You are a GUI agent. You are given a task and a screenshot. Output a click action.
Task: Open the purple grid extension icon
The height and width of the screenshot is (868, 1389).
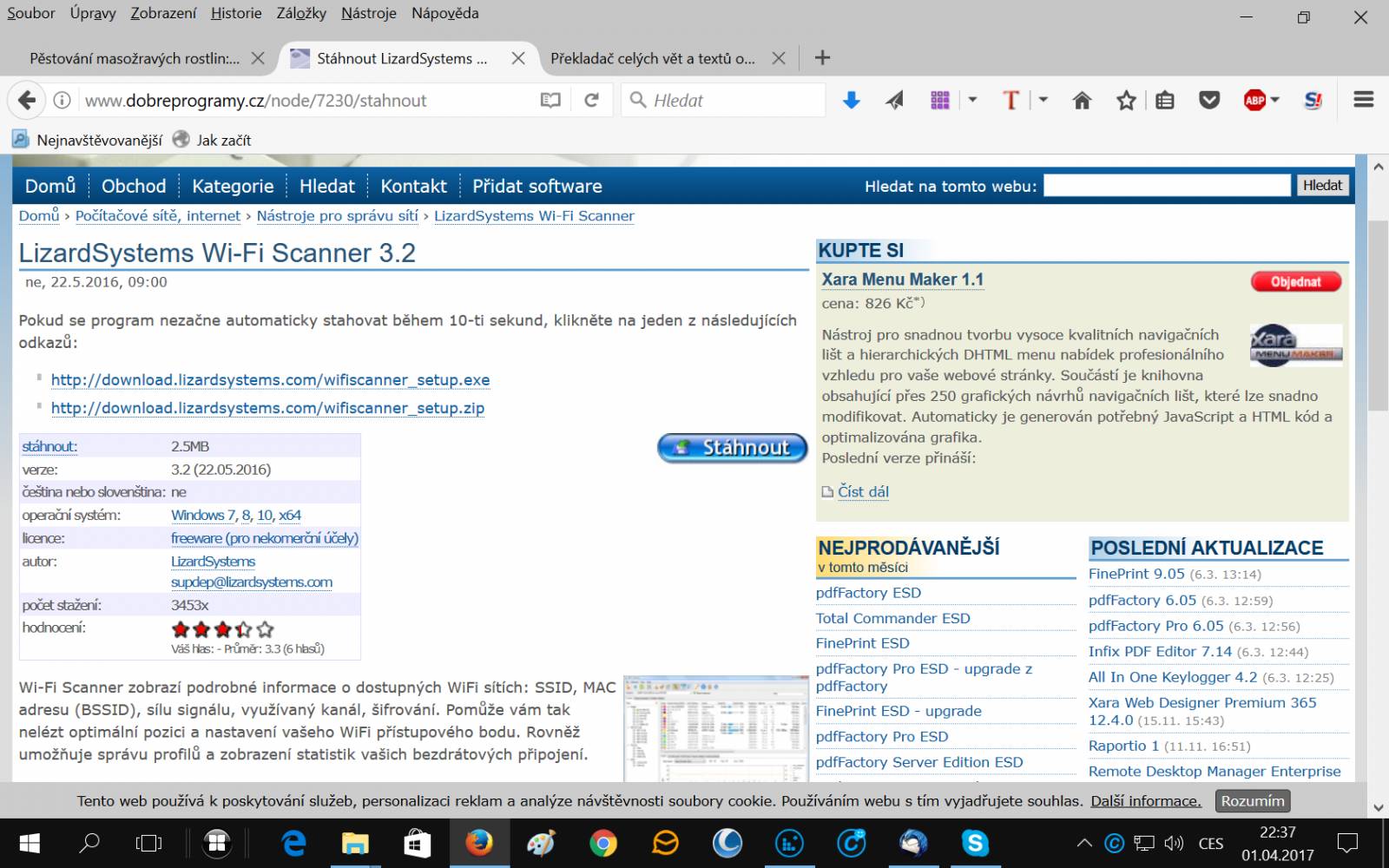coord(940,100)
